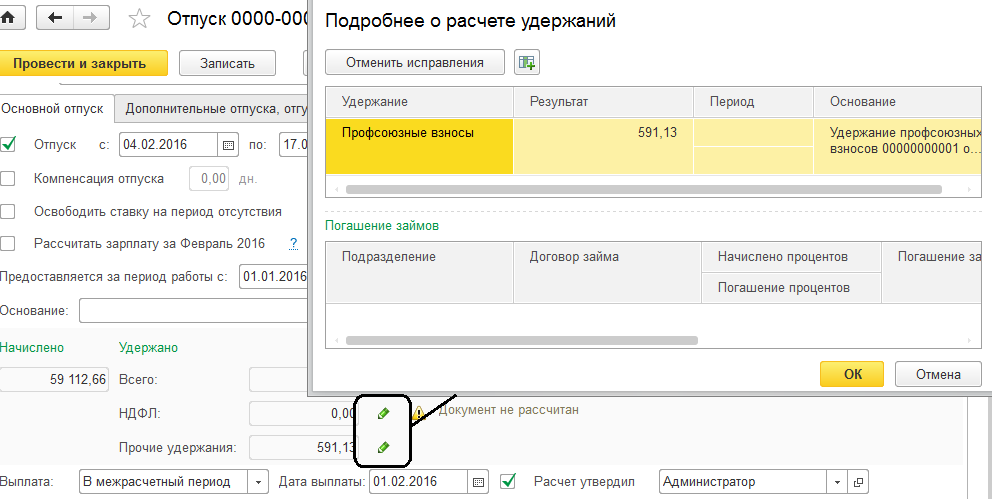The height and width of the screenshot is (499, 992).
Task: Click the Удержание column header
Action: pyautogui.click(x=419, y=102)
